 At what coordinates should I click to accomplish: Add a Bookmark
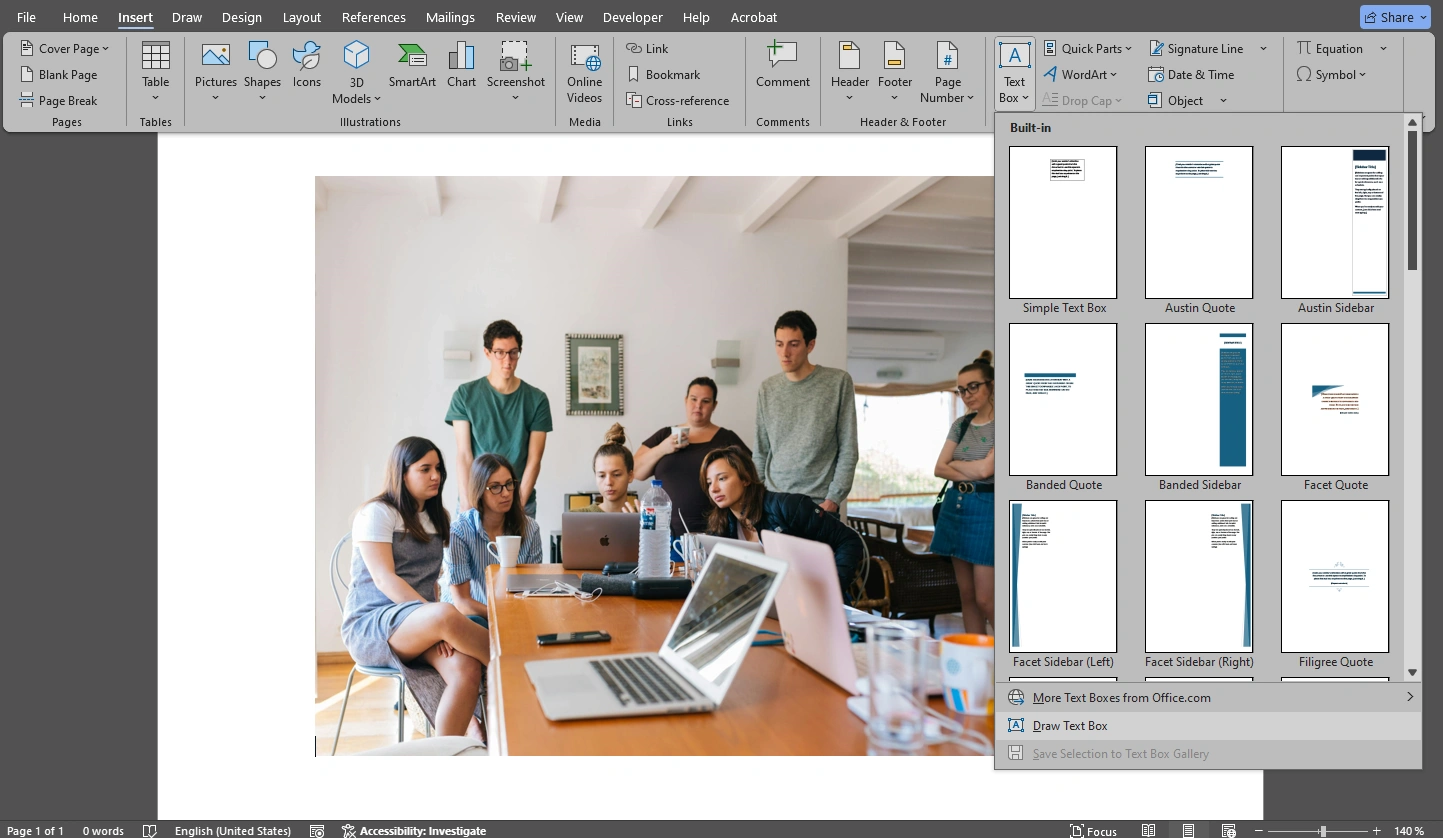tap(664, 74)
